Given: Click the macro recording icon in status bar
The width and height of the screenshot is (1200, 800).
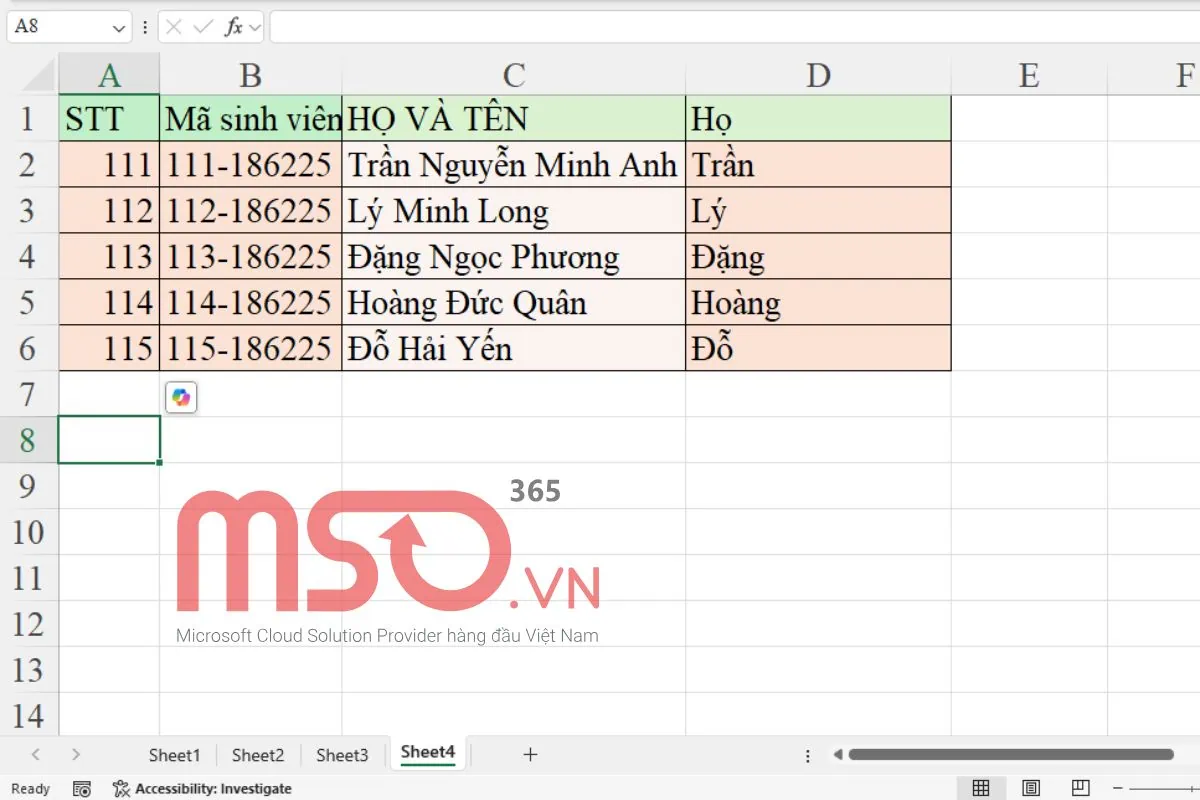Looking at the screenshot, I should (82, 789).
